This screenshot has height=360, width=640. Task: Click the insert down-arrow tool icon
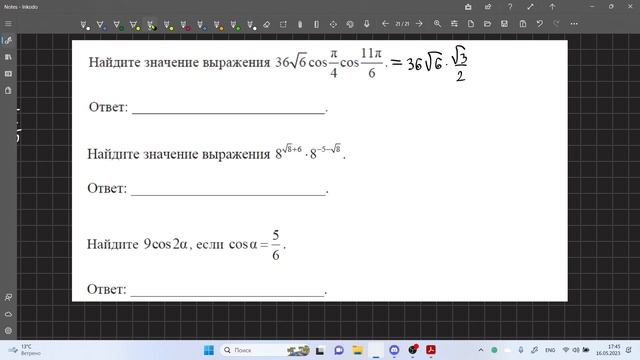pyautogui.click(x=367, y=24)
